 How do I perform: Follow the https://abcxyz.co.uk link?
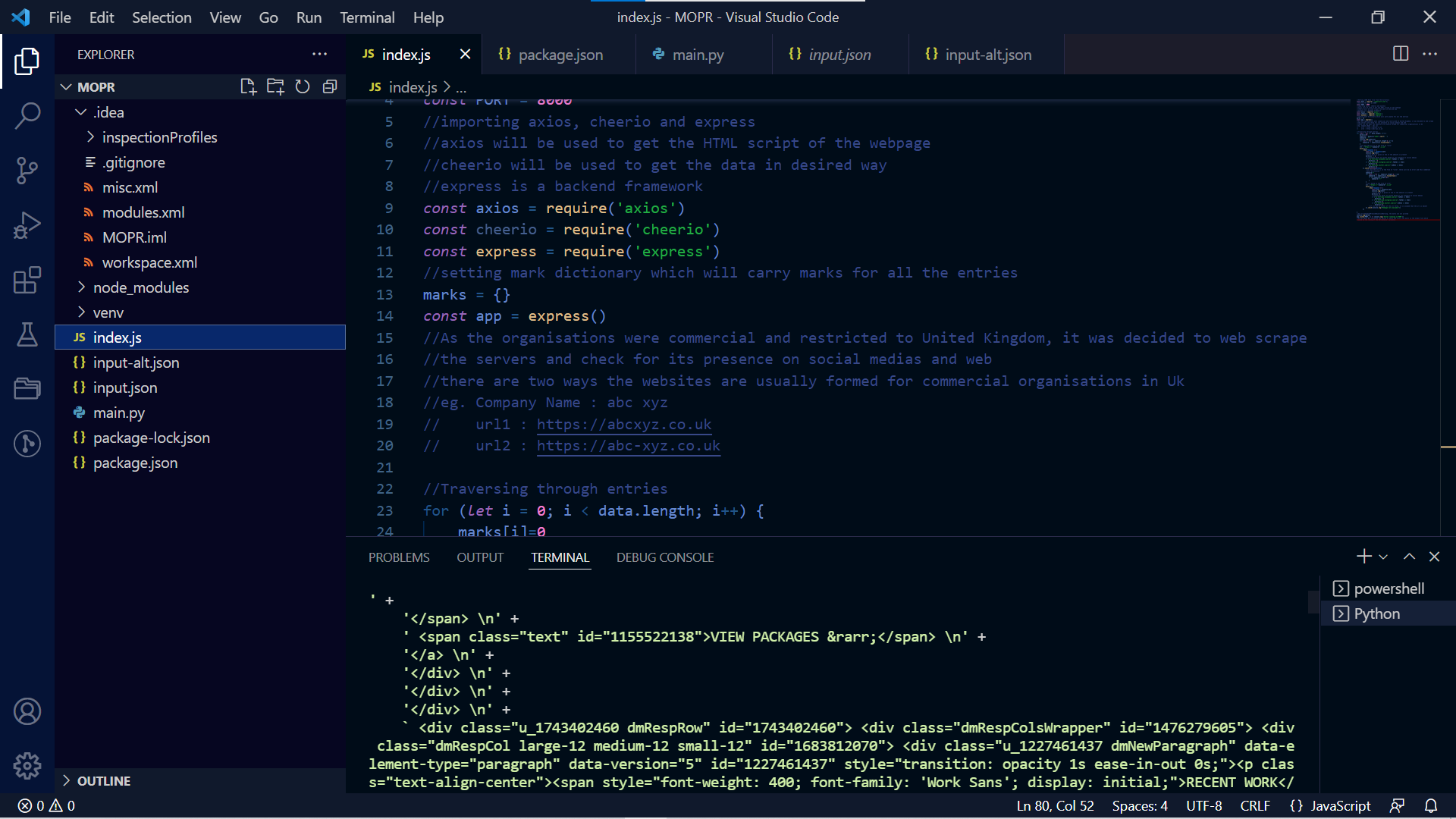tap(623, 425)
